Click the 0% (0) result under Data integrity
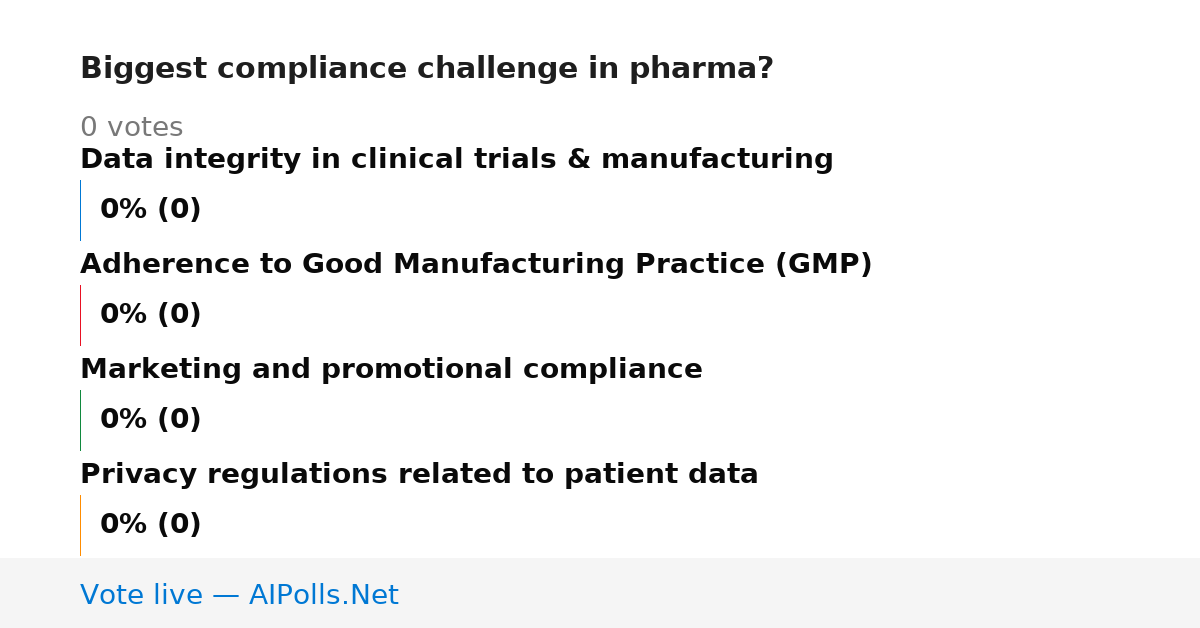Image resolution: width=1200 pixels, height=628 pixels. tap(151, 210)
